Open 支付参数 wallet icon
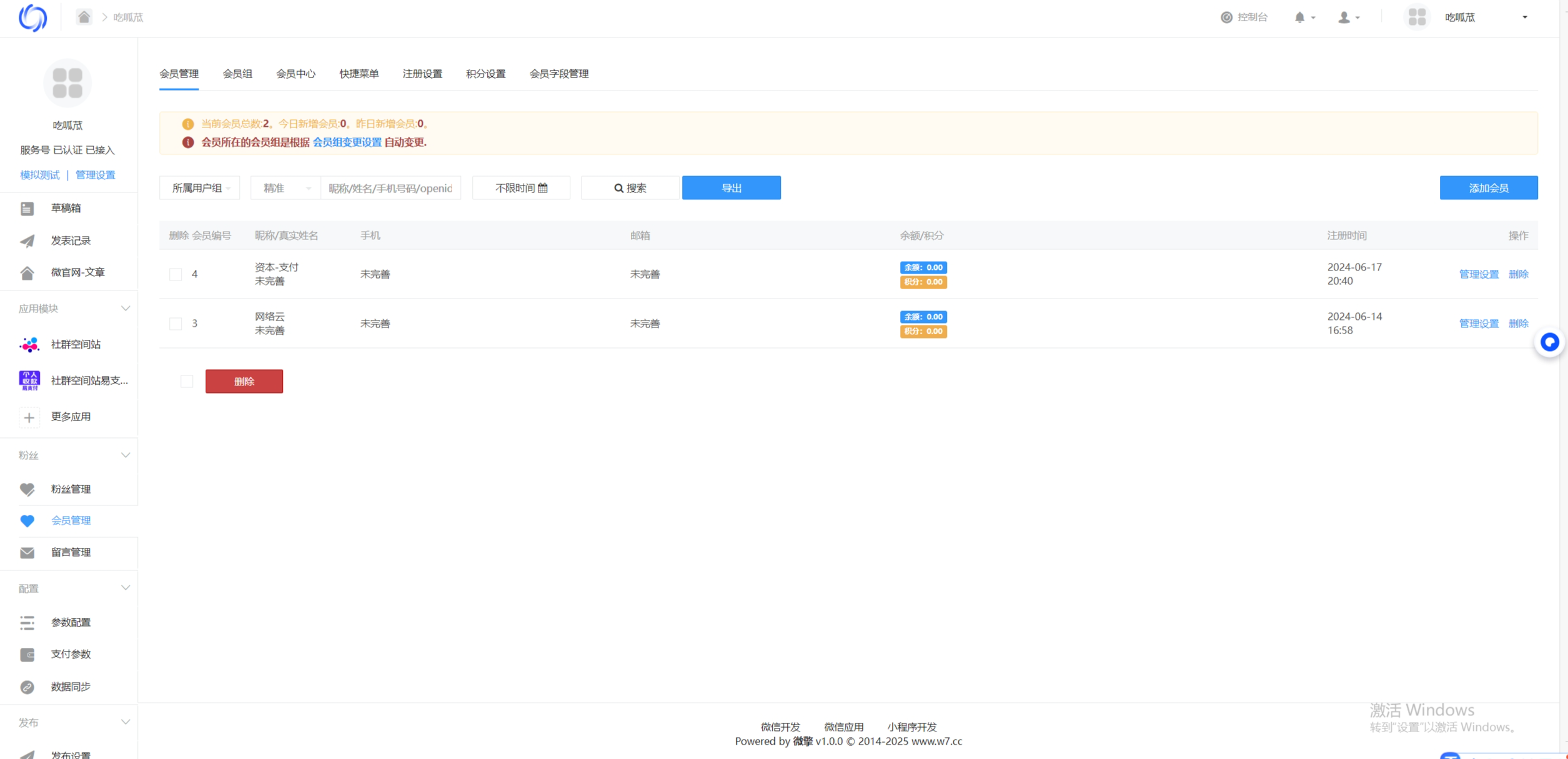 point(27,654)
